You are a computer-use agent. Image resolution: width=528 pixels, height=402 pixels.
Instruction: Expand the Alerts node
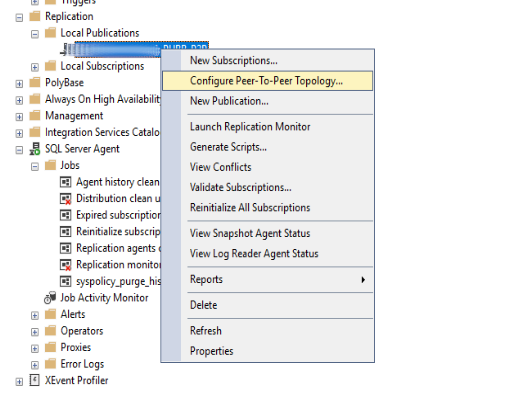pos(35,315)
